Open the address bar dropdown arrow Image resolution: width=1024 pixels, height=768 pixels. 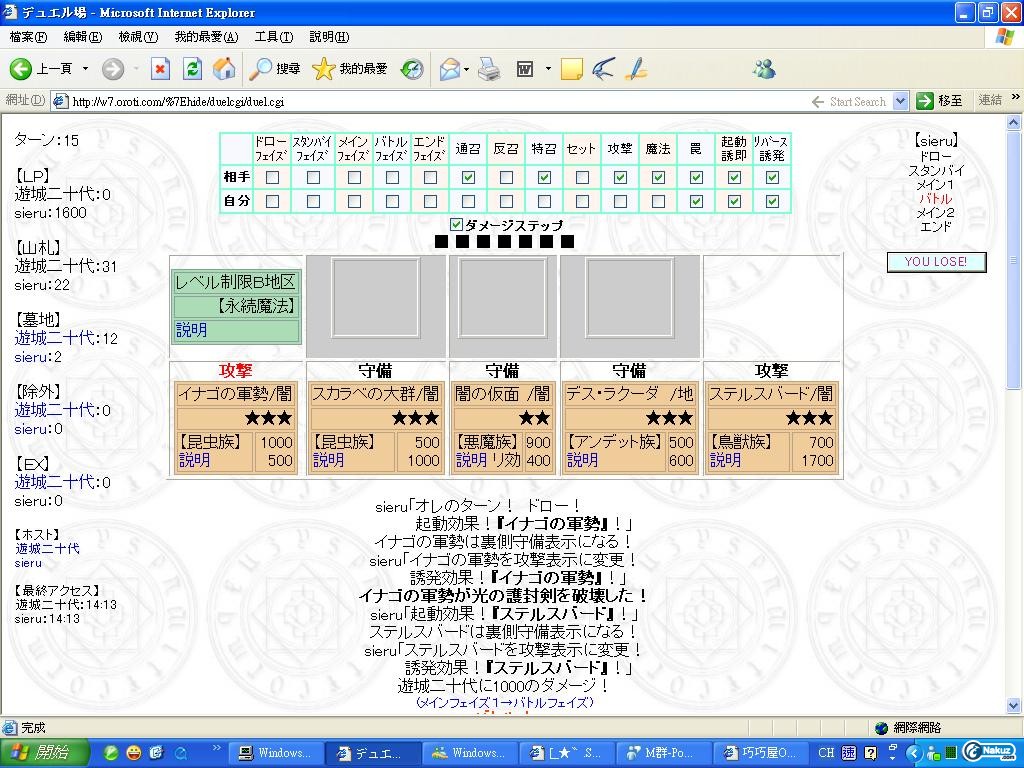point(901,101)
